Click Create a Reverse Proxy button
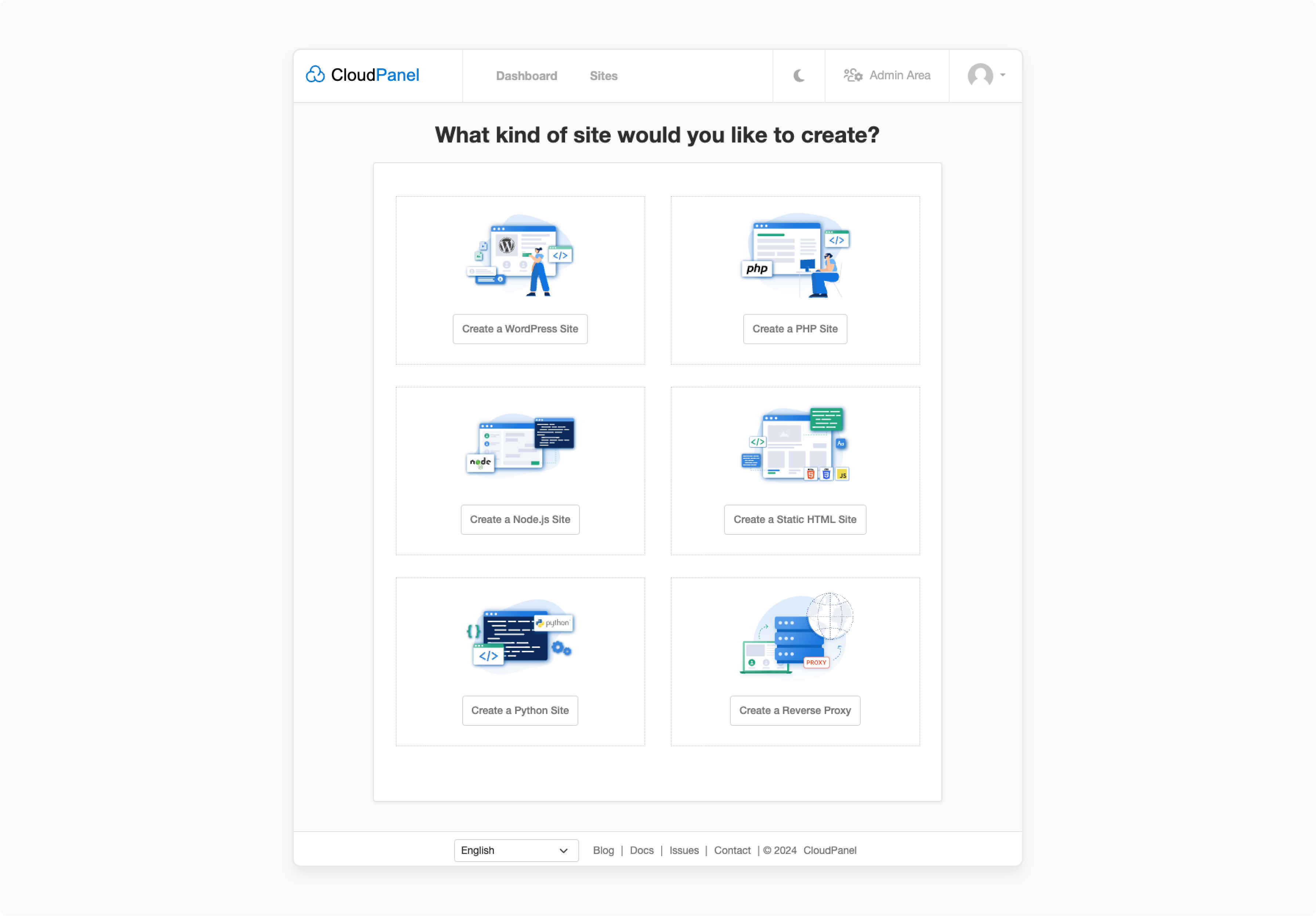Image resolution: width=1316 pixels, height=916 pixels. (795, 710)
